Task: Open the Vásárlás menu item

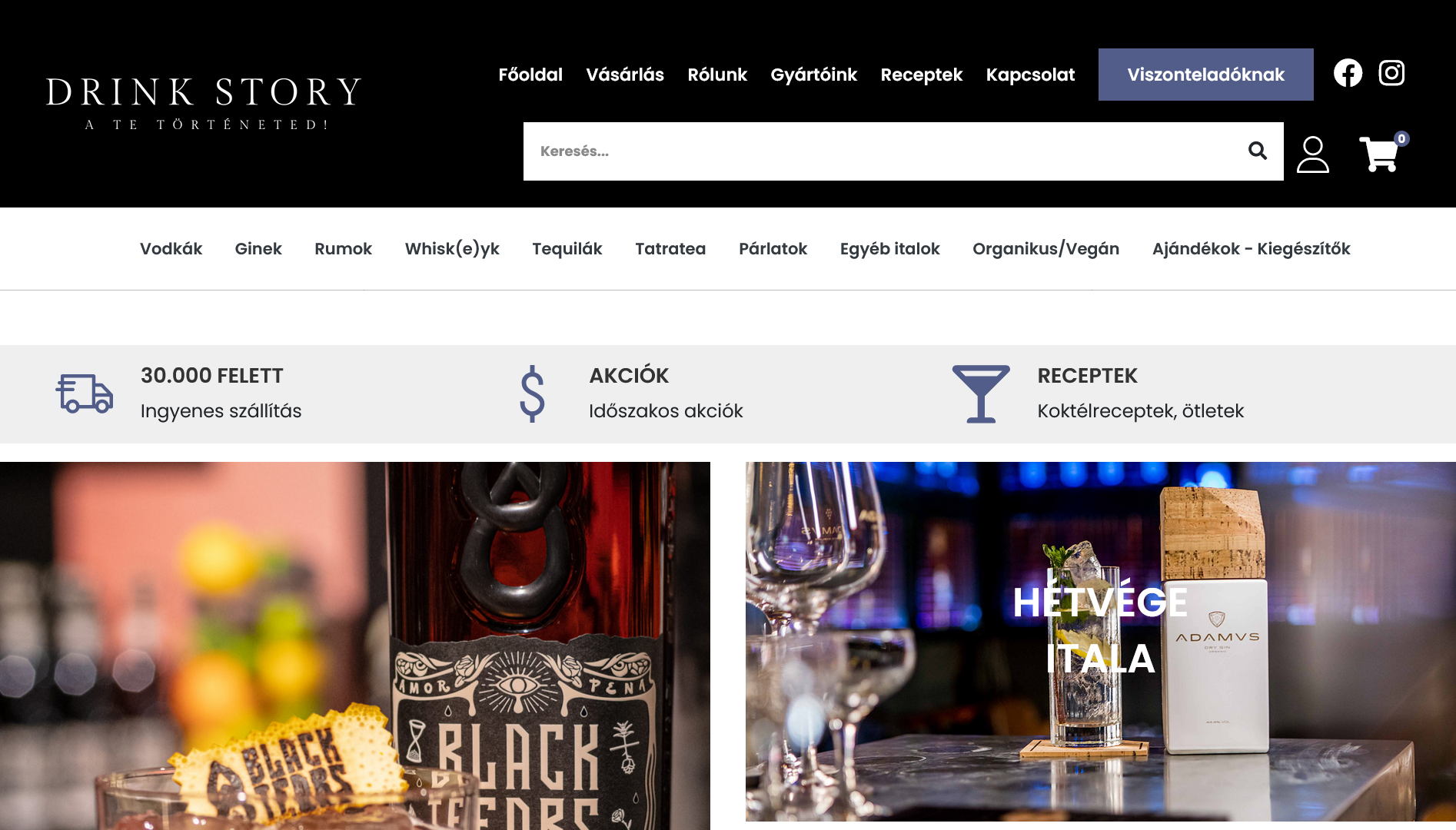Action: click(625, 75)
